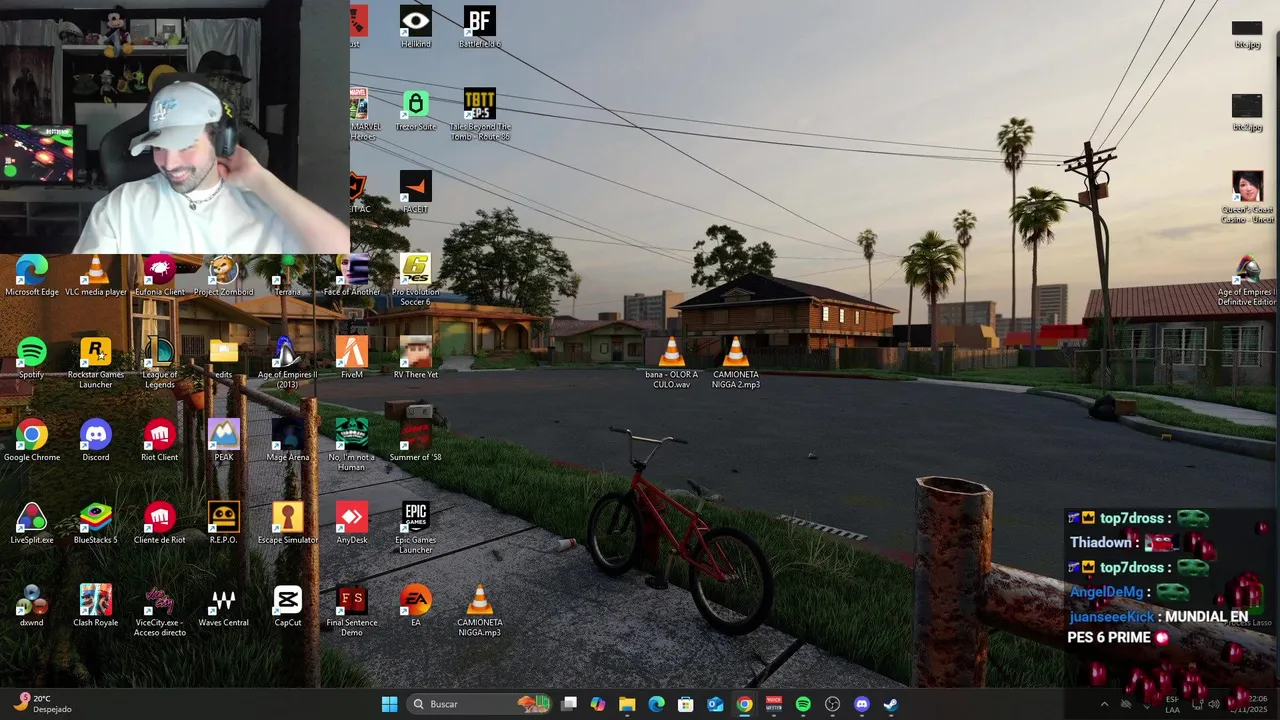Select Tales Beyond The Tomb icon

480,115
